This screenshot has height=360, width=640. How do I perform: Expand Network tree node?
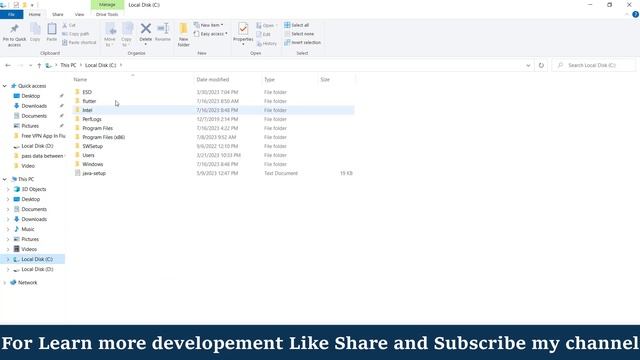pos(4,282)
